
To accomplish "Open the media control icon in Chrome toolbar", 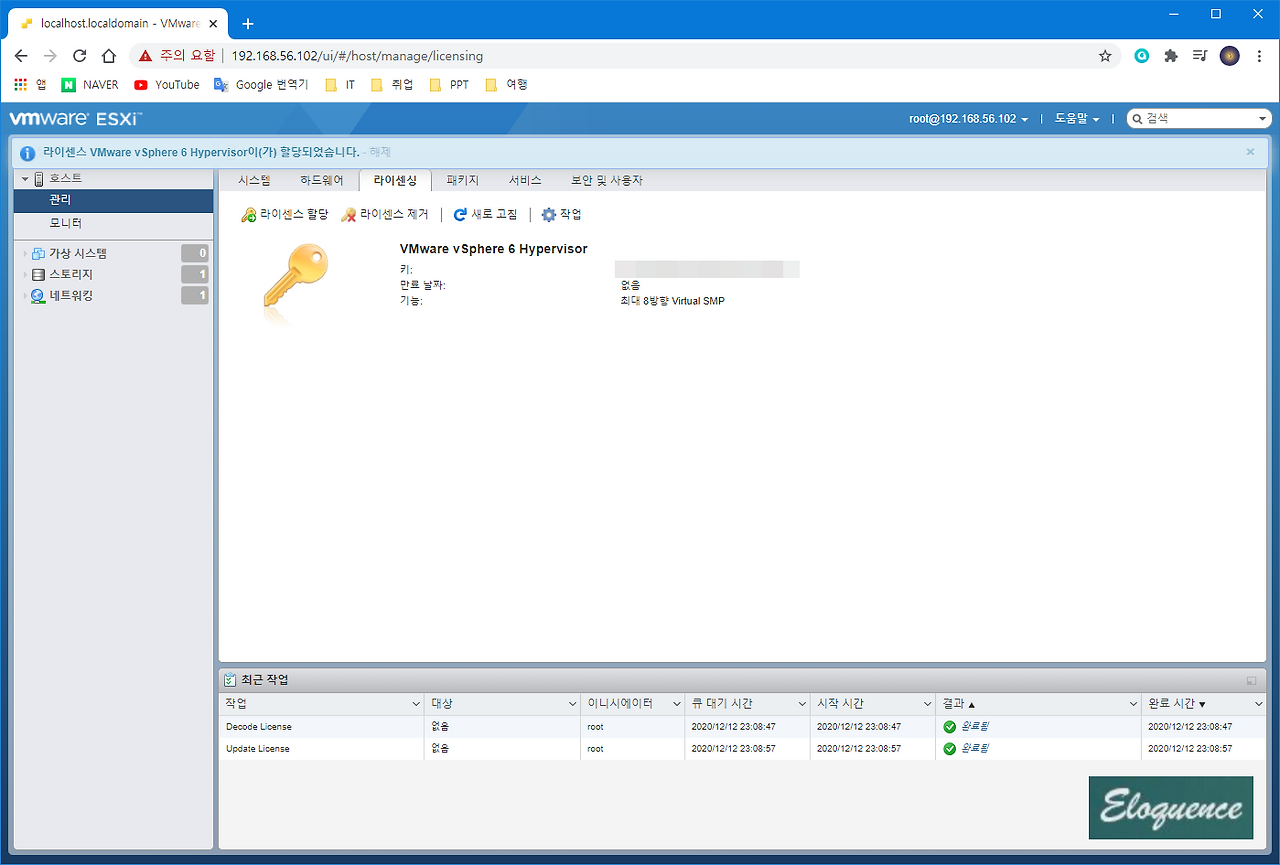I will [1201, 56].
